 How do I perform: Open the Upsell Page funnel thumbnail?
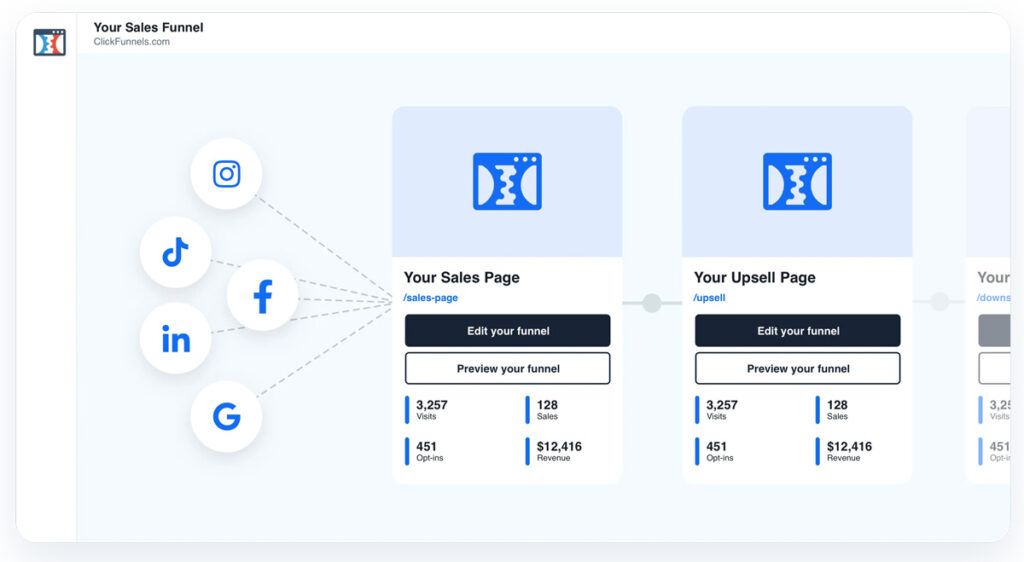[x=797, y=181]
